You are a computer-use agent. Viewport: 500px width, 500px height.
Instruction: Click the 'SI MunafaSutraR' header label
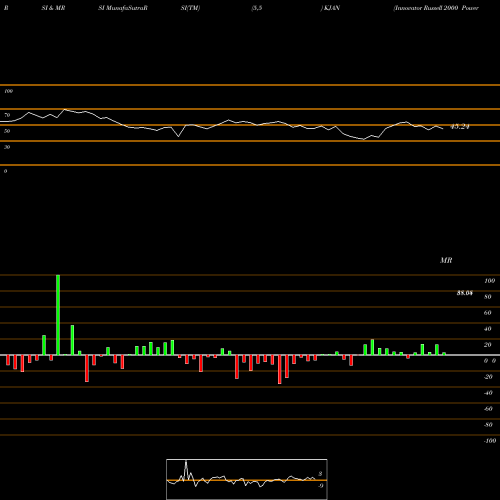click(x=123, y=8)
